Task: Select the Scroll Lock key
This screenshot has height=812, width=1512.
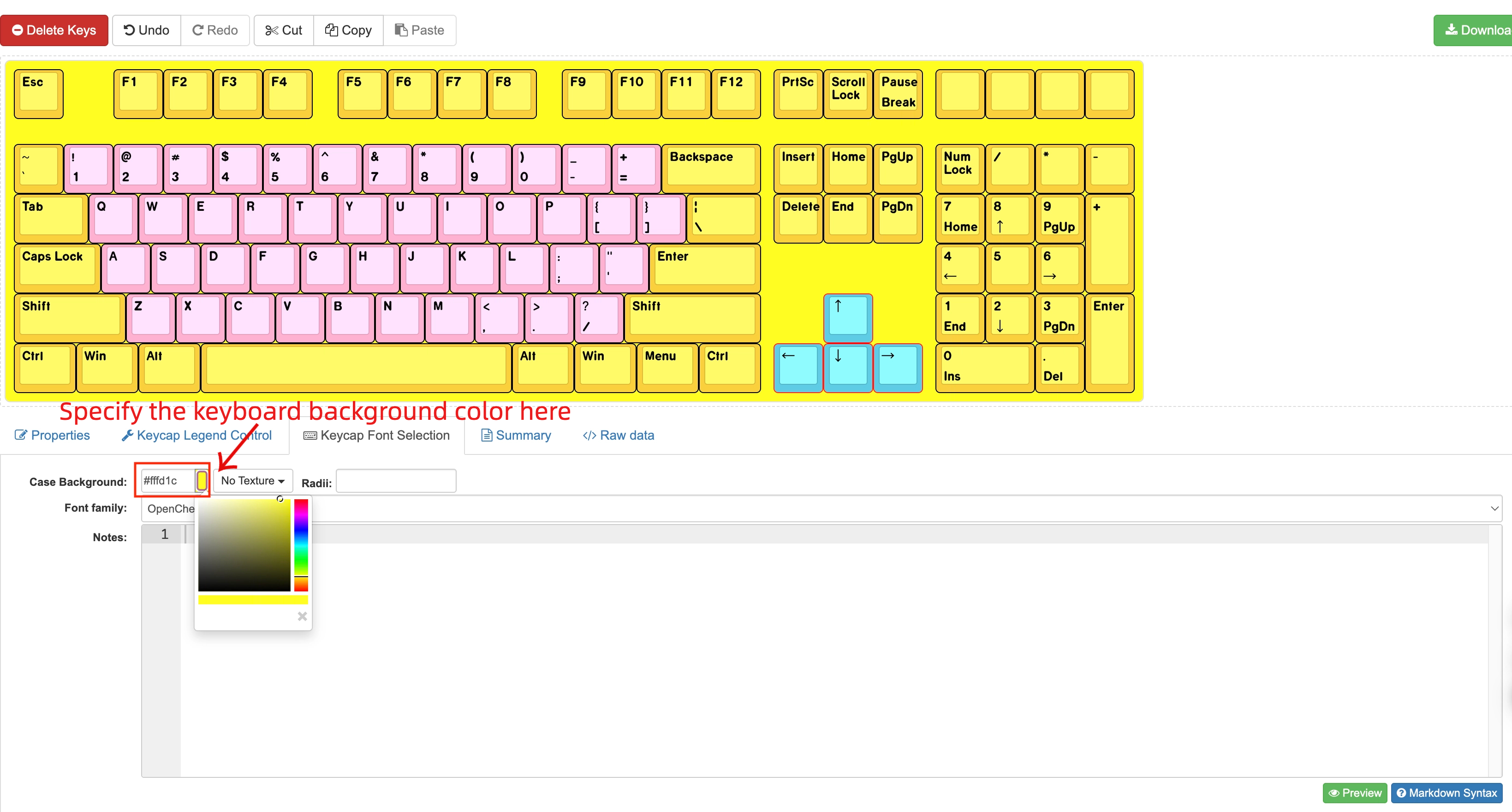Action: [848, 94]
